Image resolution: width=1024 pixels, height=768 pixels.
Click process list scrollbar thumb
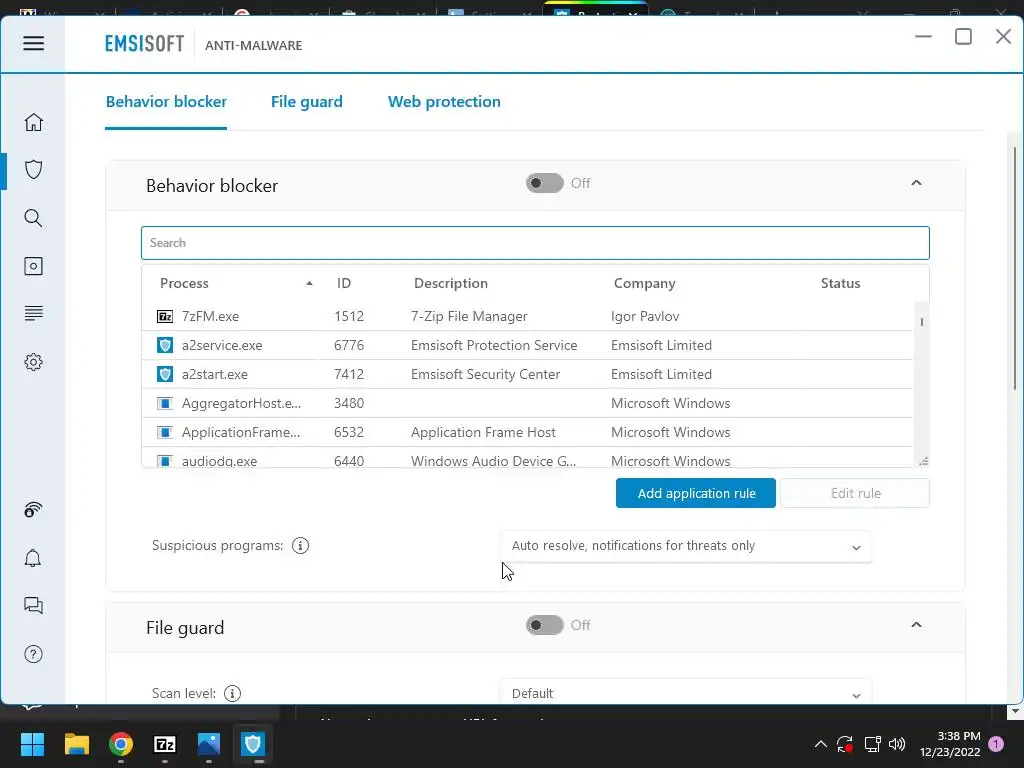pos(921,321)
